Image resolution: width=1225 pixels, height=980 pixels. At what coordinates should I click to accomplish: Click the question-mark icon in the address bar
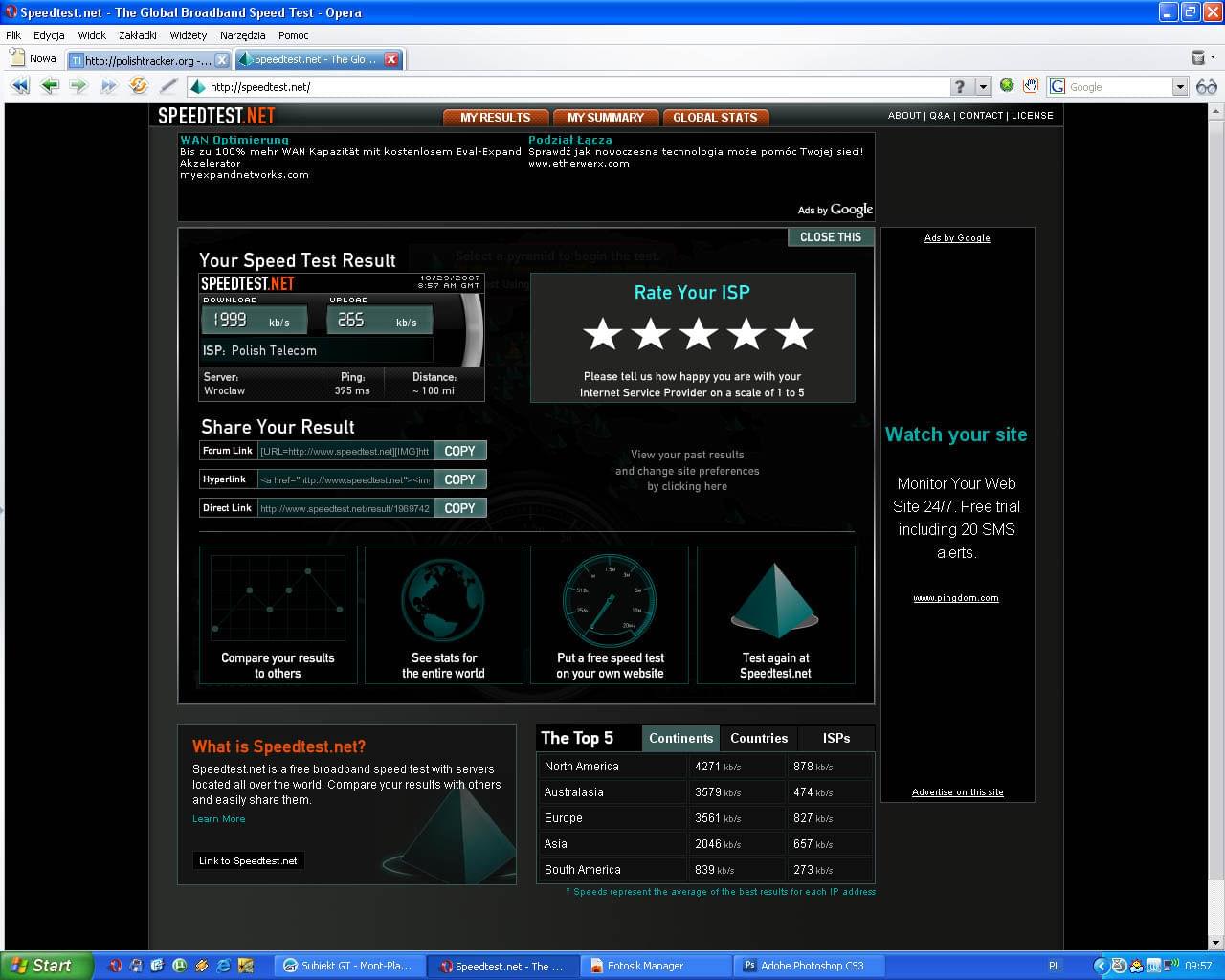tap(962, 87)
